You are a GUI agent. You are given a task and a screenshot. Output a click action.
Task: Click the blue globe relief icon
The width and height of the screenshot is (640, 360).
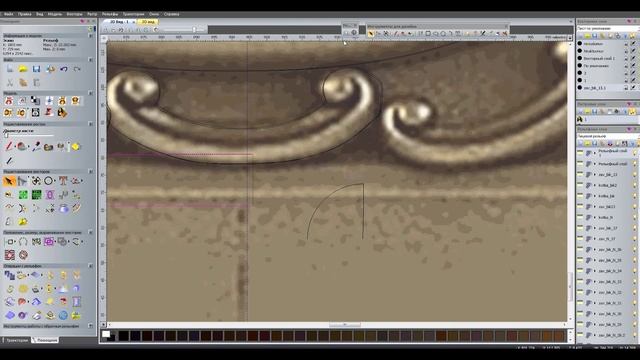click(x=63, y=315)
